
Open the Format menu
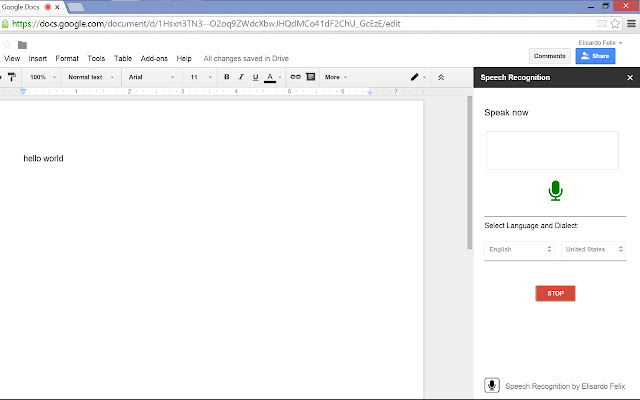[67, 58]
